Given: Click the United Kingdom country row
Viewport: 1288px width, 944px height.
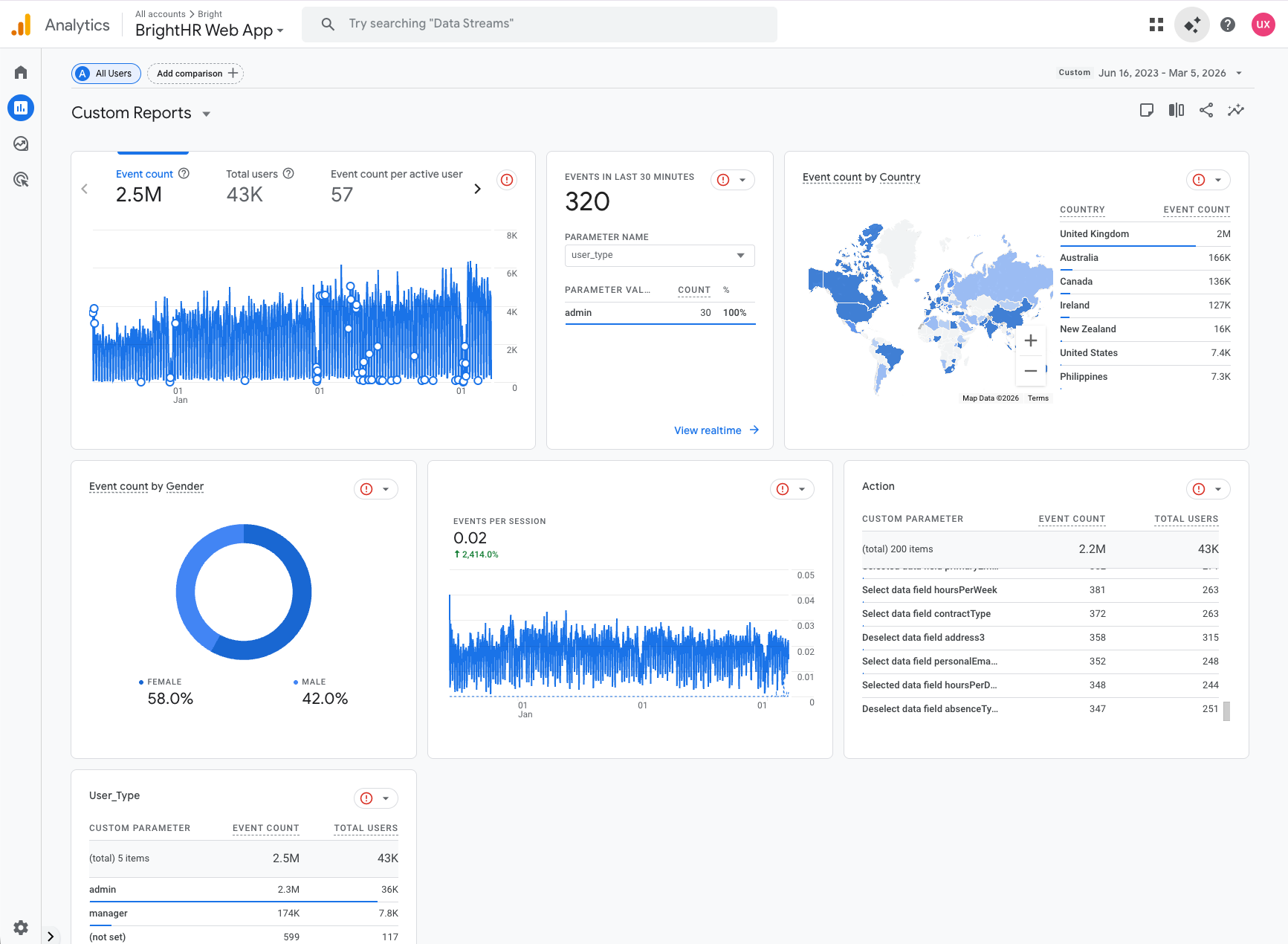Looking at the screenshot, I should point(1145,234).
